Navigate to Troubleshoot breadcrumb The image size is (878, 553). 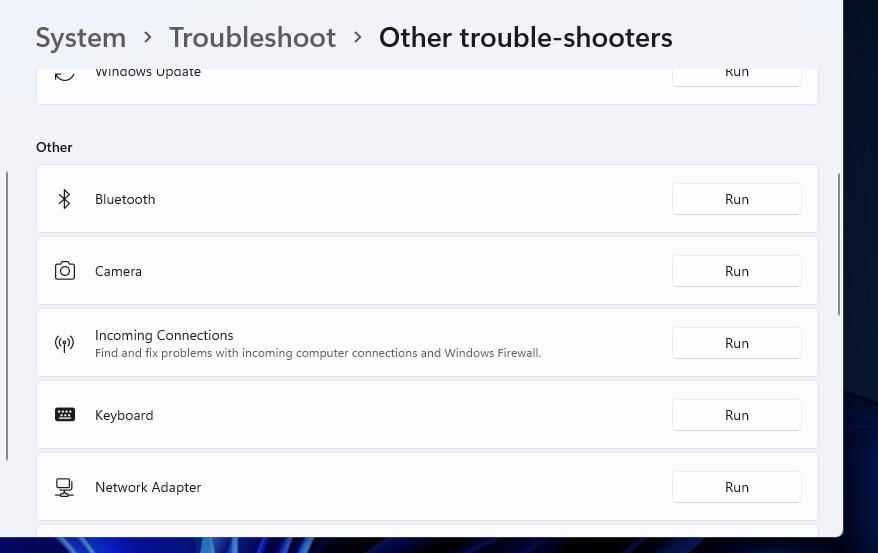252,38
